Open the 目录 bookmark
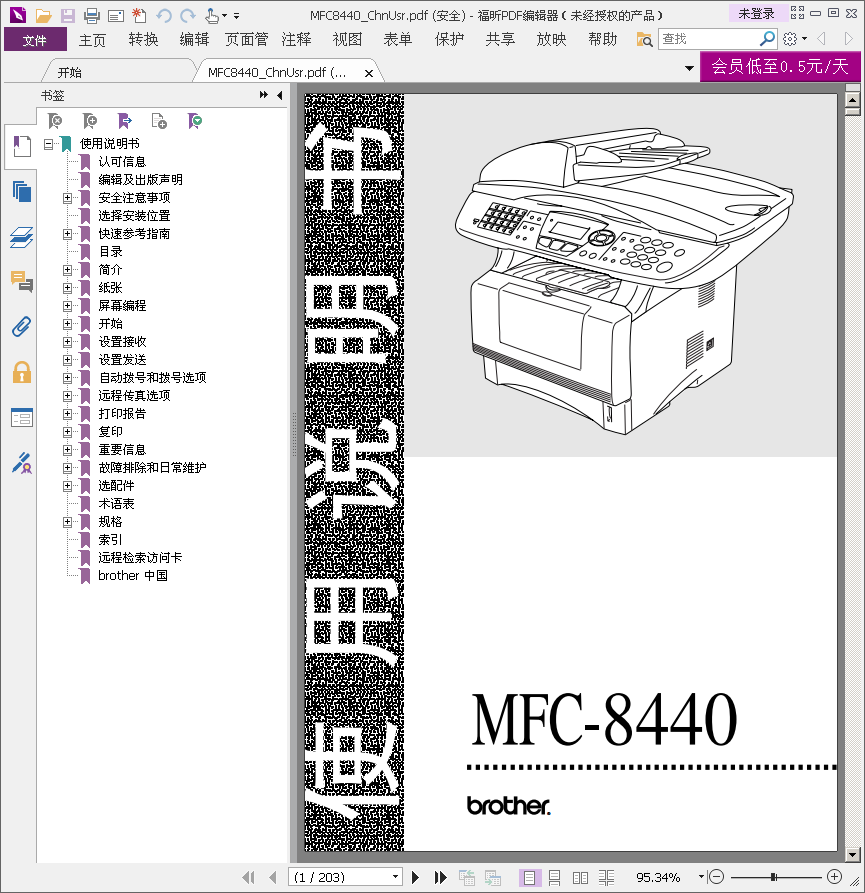Screen dimensions: 865x893 [111, 252]
